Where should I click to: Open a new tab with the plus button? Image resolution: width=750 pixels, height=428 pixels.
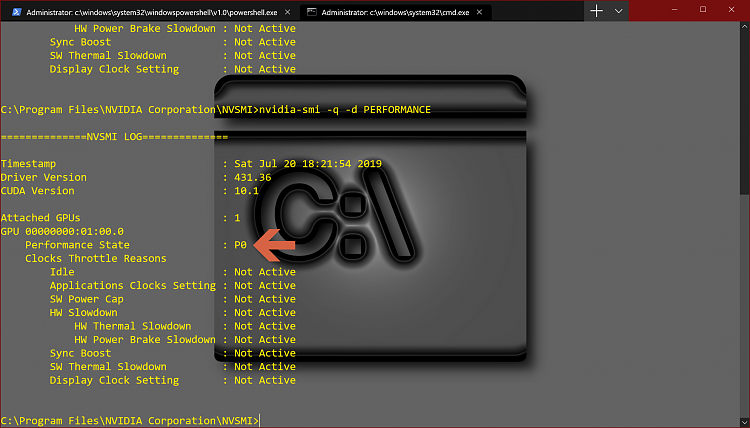click(596, 11)
